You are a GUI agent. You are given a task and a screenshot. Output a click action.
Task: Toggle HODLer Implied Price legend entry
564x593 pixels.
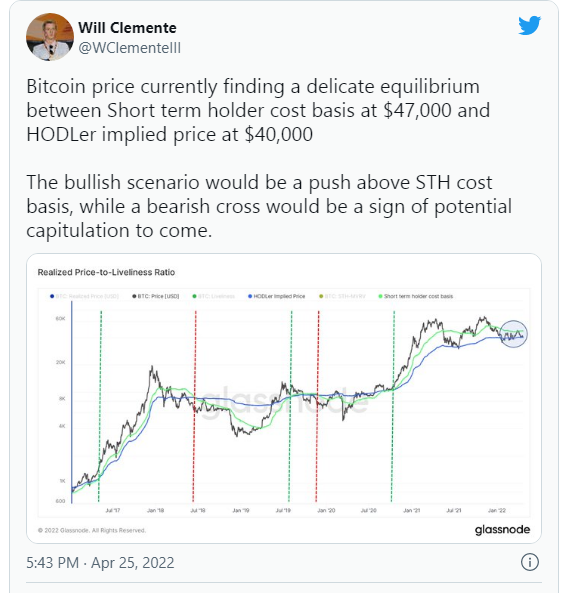point(277,296)
